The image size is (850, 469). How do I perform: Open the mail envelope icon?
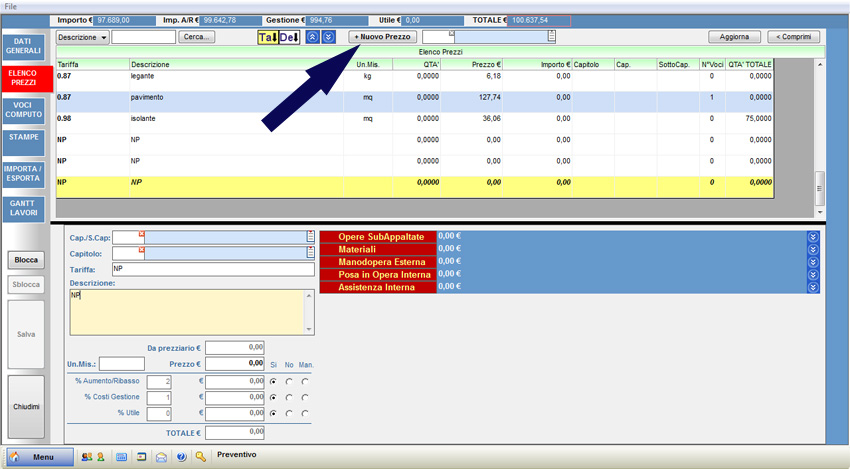tap(161, 456)
